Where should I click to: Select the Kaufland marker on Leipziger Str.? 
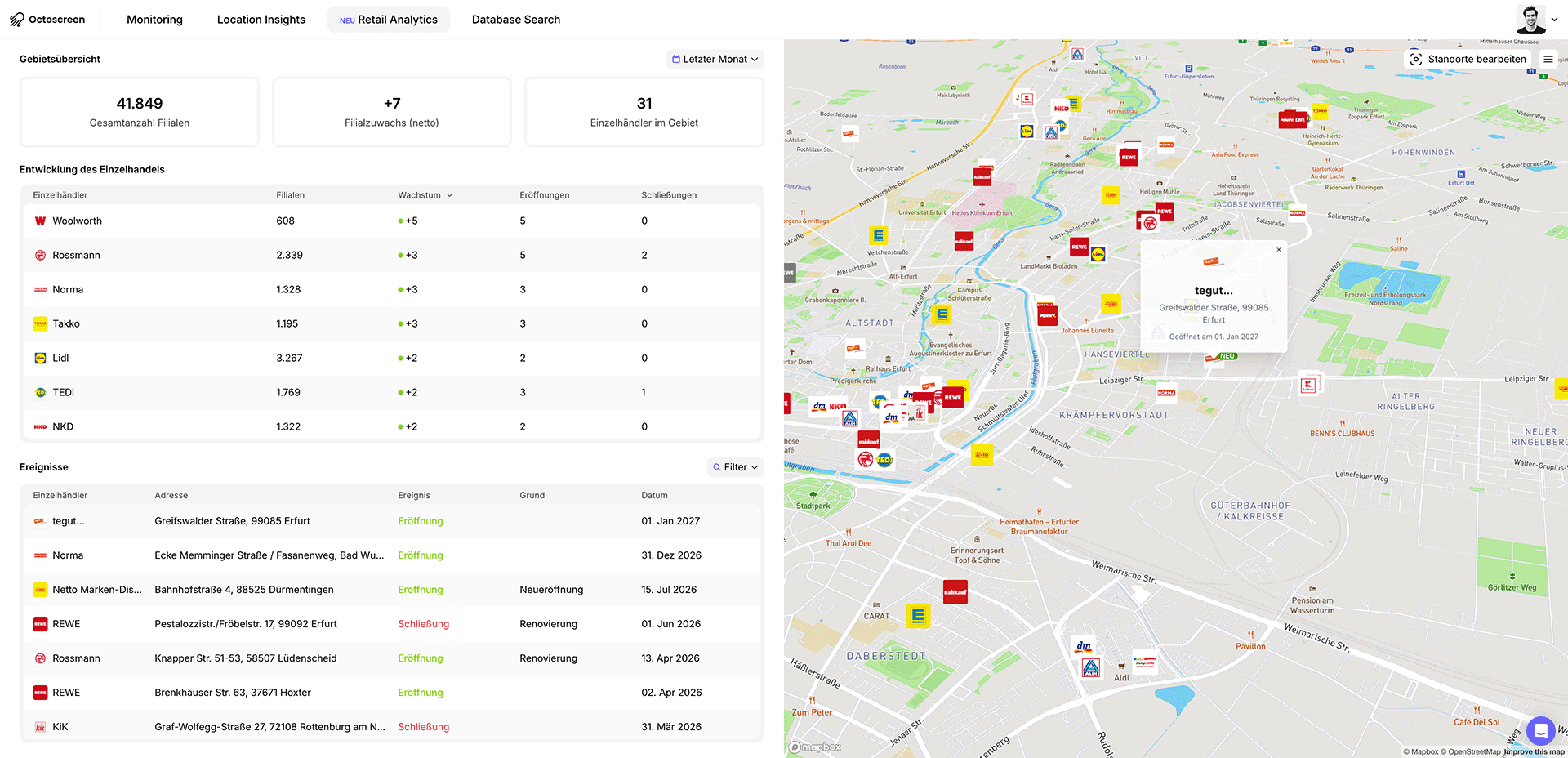point(1308,385)
